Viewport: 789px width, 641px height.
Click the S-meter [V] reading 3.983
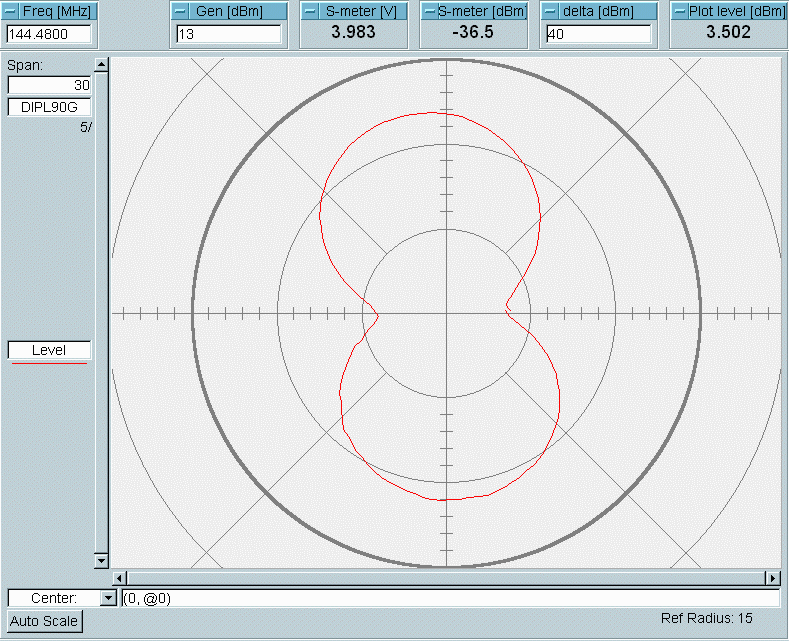353,32
